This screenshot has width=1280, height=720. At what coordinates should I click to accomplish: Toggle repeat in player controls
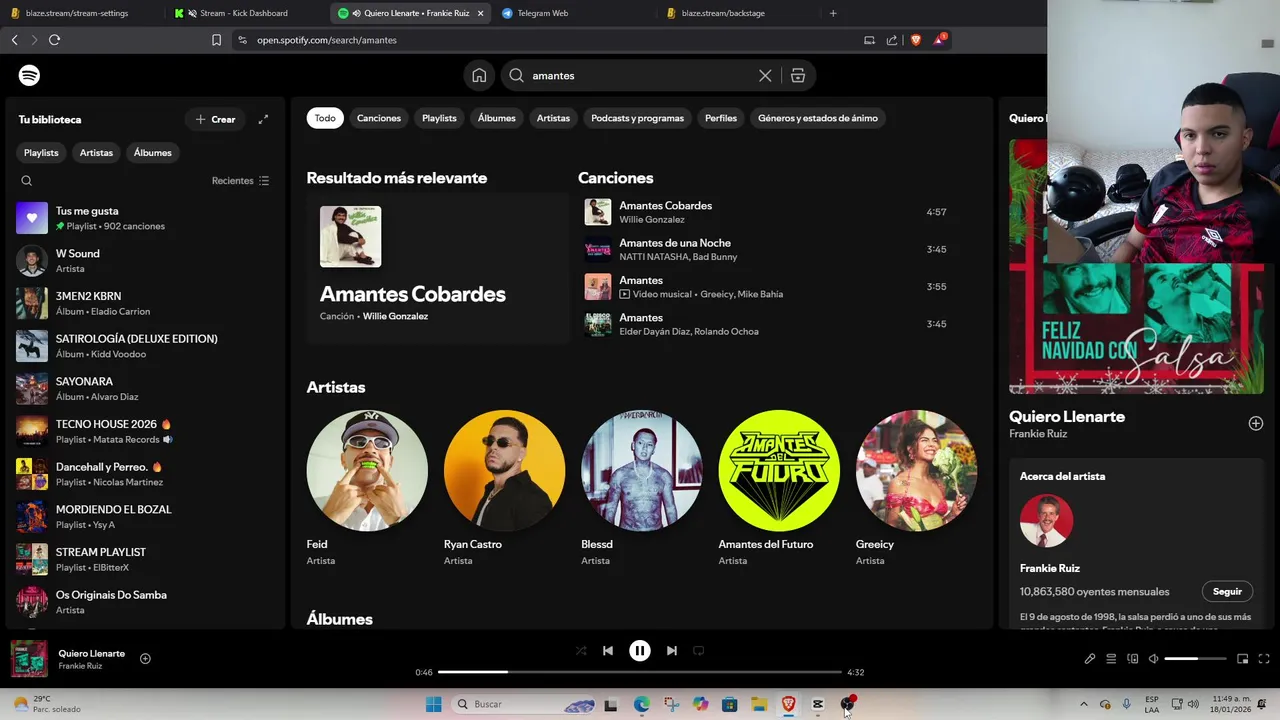pos(699,650)
